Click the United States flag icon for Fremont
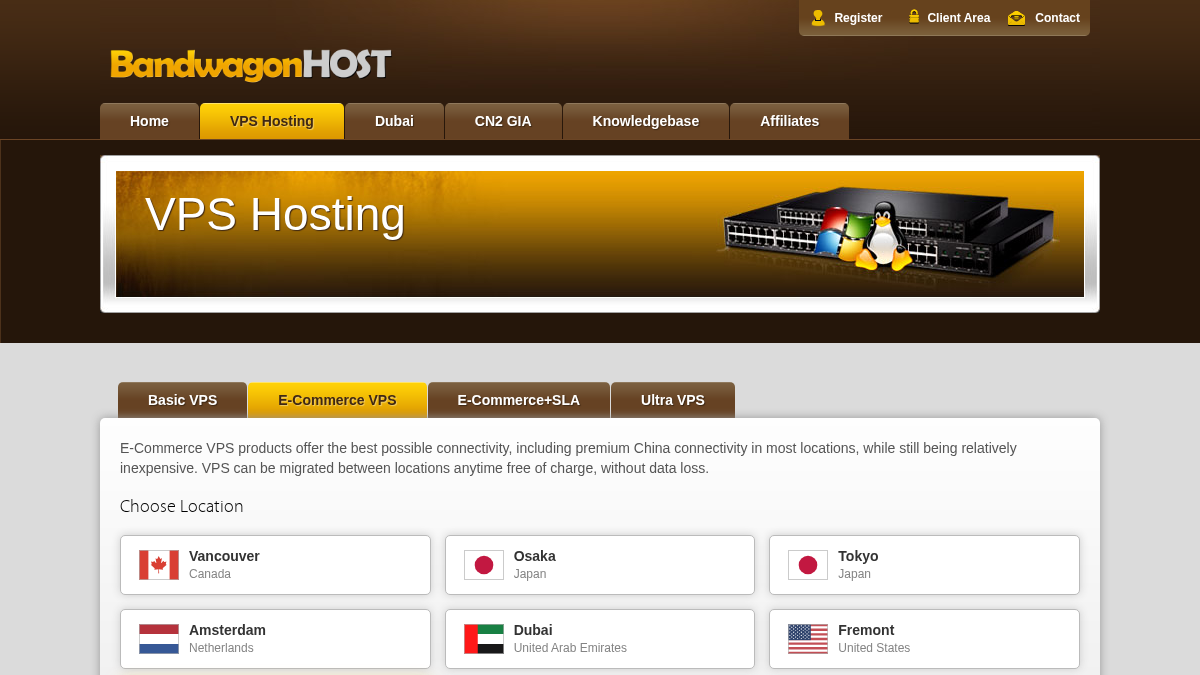Viewport: 1200px width, 675px height. click(808, 639)
